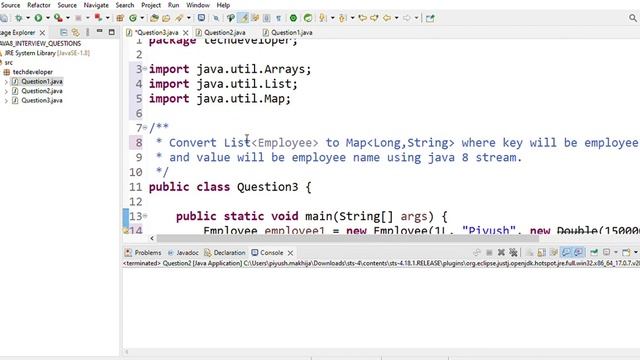Screen dimensions: 640x360
Task: Click Remove All Terminated Launches icon
Action: (x=513, y=253)
